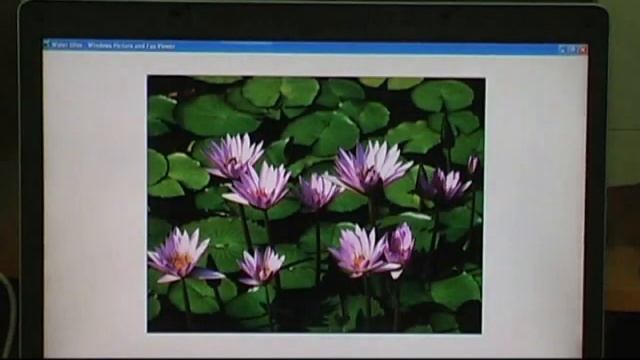Click the window title text in title bar
Image resolution: width=640 pixels, height=360 pixels.
click(x=113, y=45)
